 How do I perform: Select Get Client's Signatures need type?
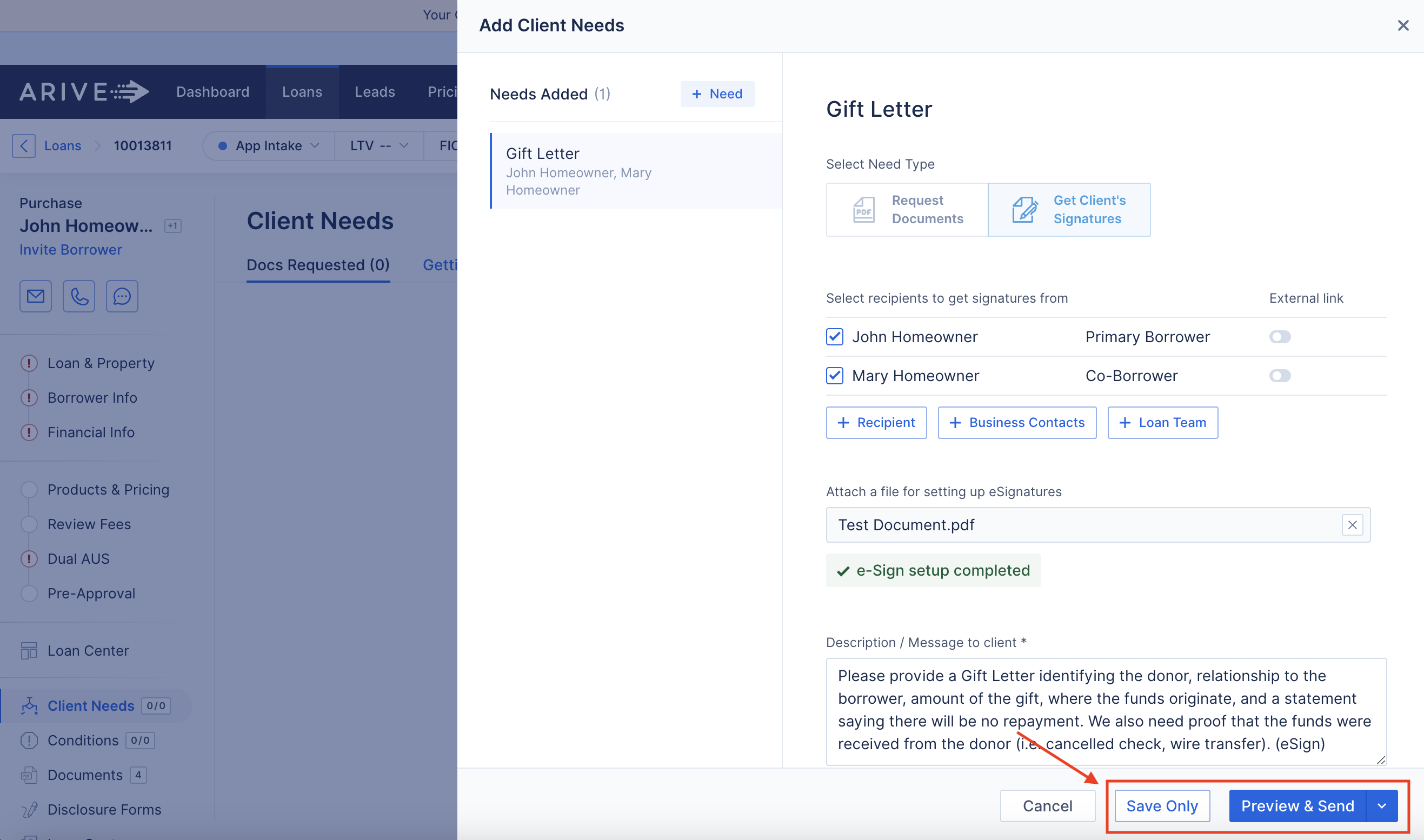pos(1069,209)
